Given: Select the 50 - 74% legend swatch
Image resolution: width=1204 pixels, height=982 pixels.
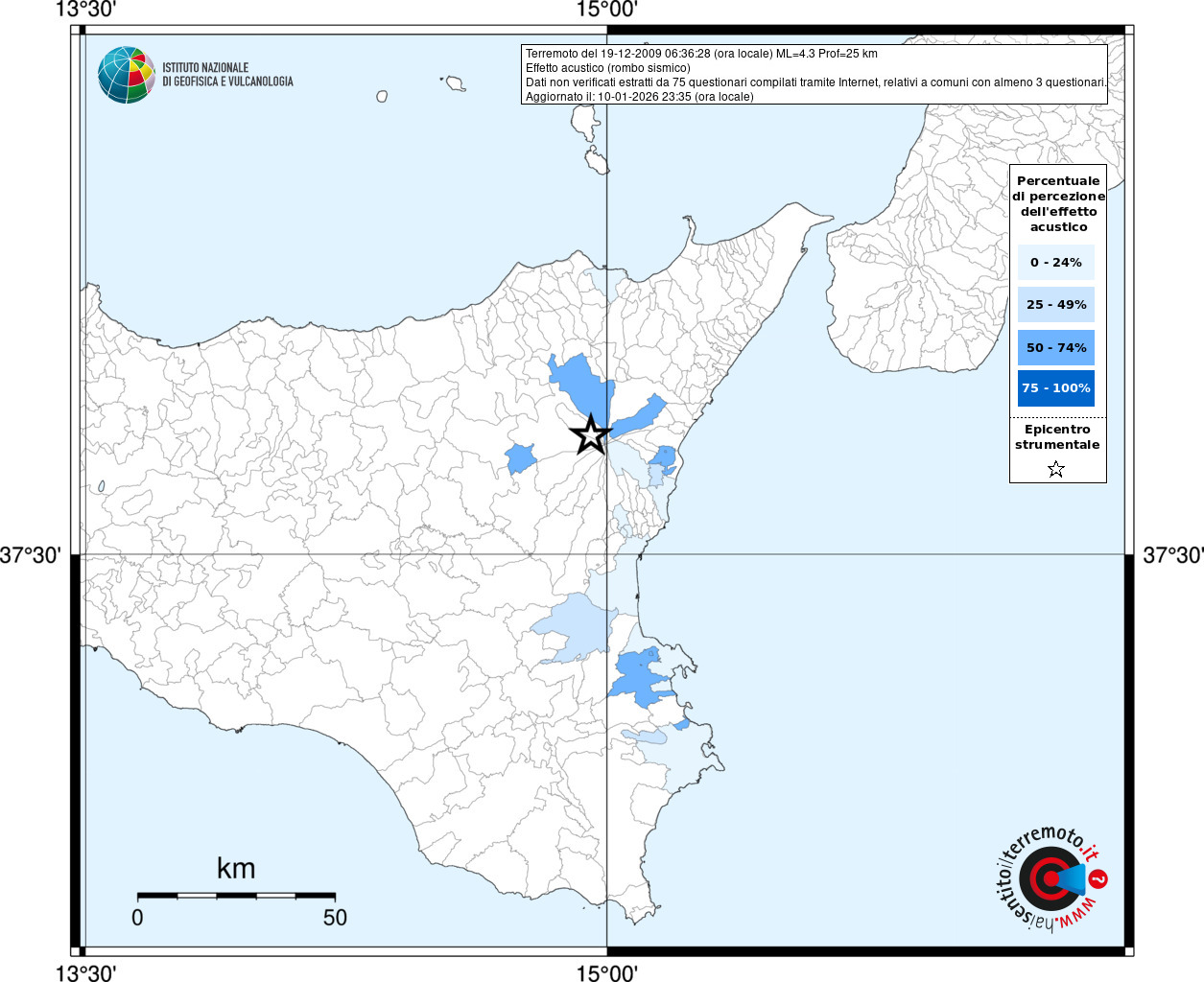Looking at the screenshot, I should 1056,347.
